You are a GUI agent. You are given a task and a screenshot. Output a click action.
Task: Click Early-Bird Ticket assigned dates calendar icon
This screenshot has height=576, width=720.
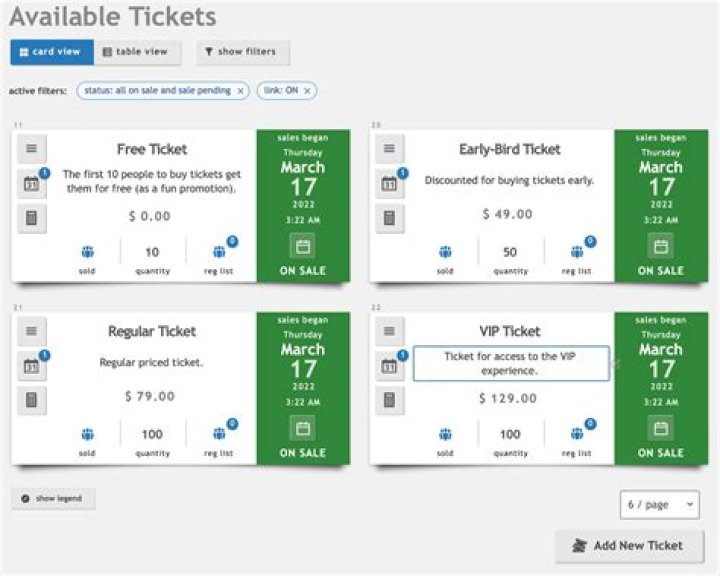pos(389,184)
